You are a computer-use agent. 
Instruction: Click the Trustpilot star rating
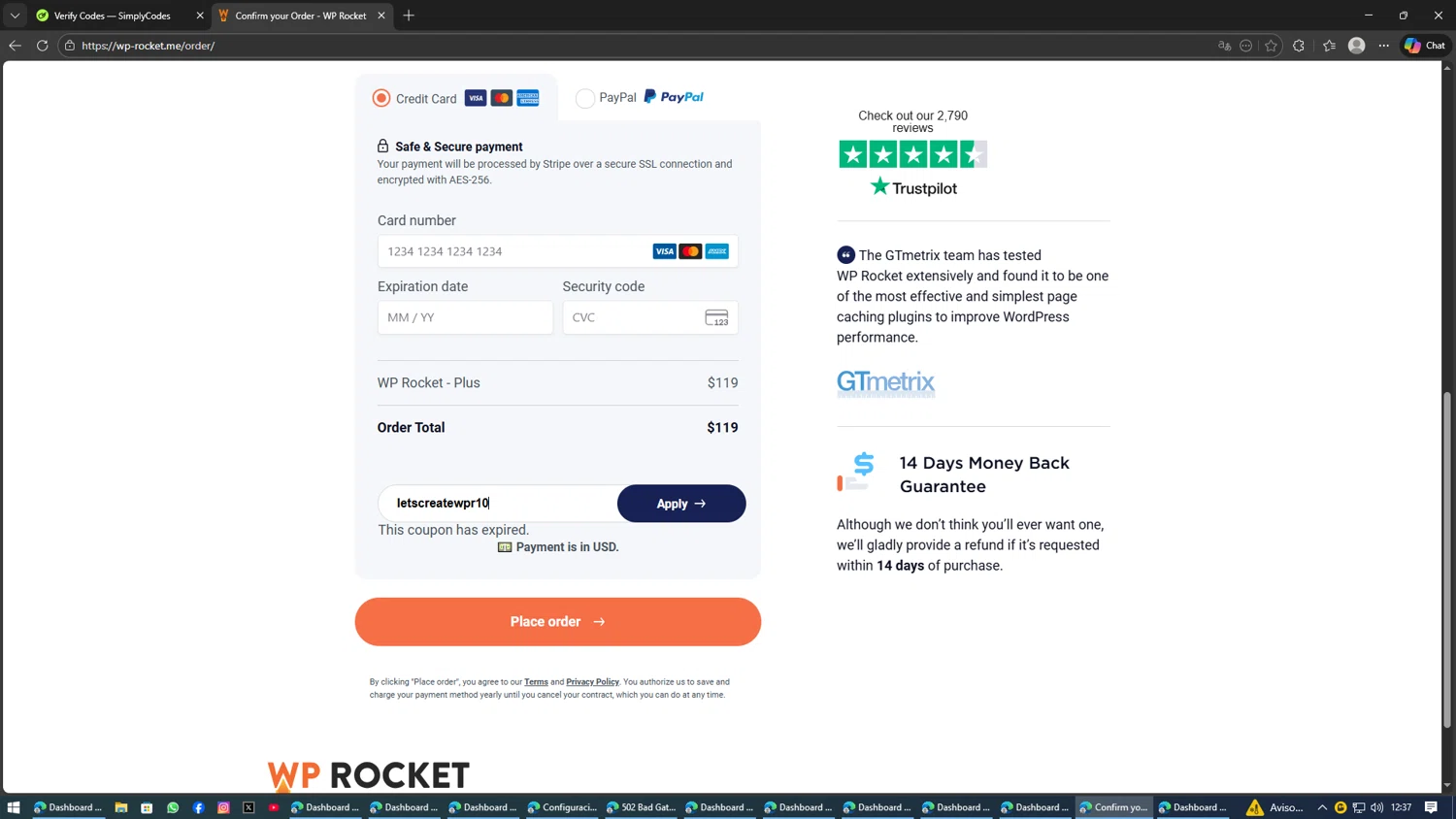coord(912,154)
